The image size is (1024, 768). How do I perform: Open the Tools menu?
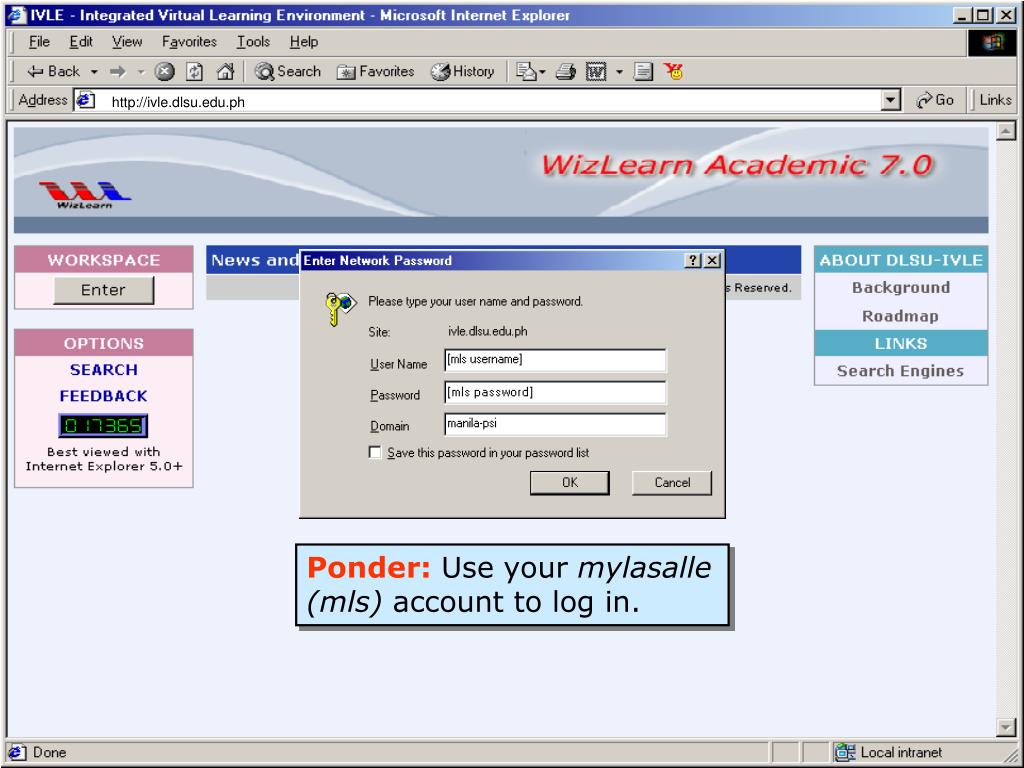click(253, 42)
